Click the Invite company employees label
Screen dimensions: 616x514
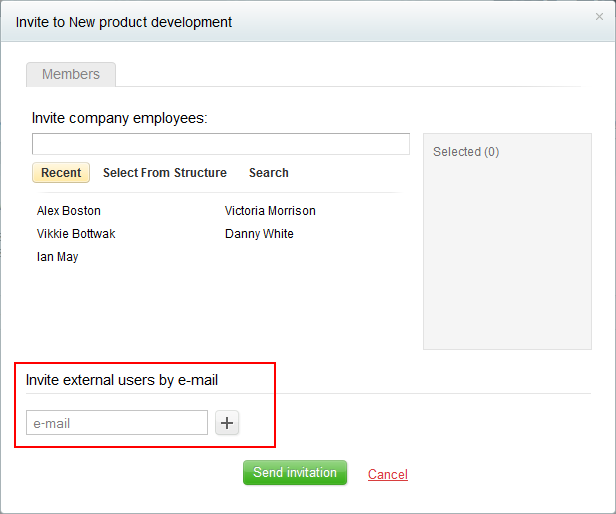[119, 118]
